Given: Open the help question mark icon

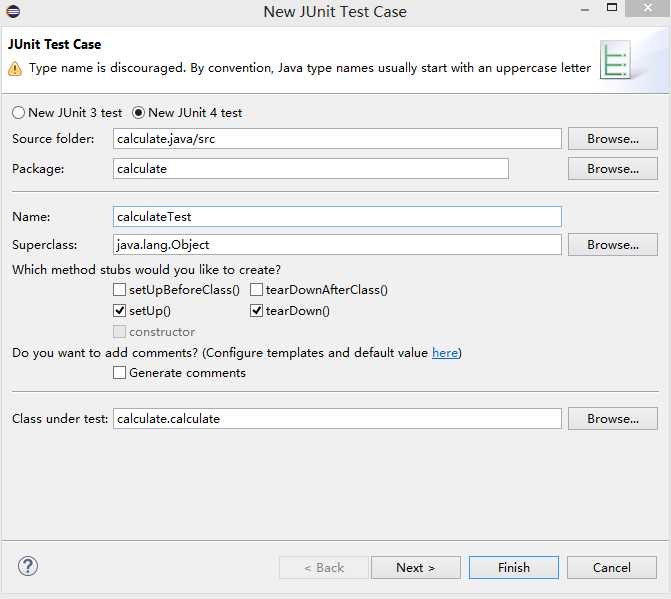Looking at the screenshot, I should click(28, 566).
